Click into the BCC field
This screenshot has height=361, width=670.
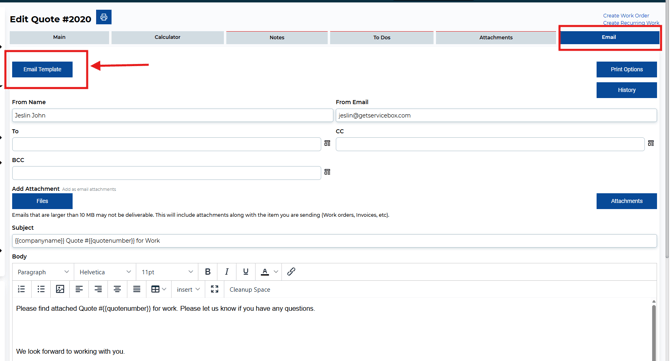pyautogui.click(x=166, y=173)
